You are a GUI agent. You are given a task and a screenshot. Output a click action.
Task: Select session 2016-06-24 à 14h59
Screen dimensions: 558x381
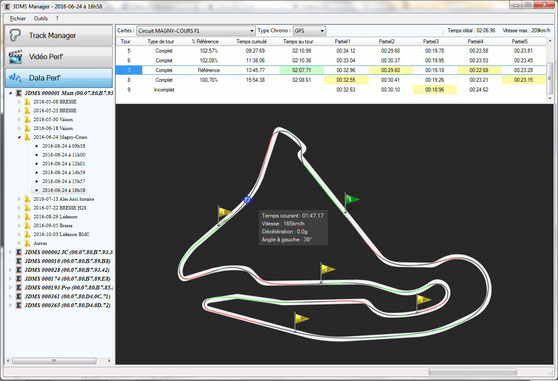pyautogui.click(x=64, y=173)
